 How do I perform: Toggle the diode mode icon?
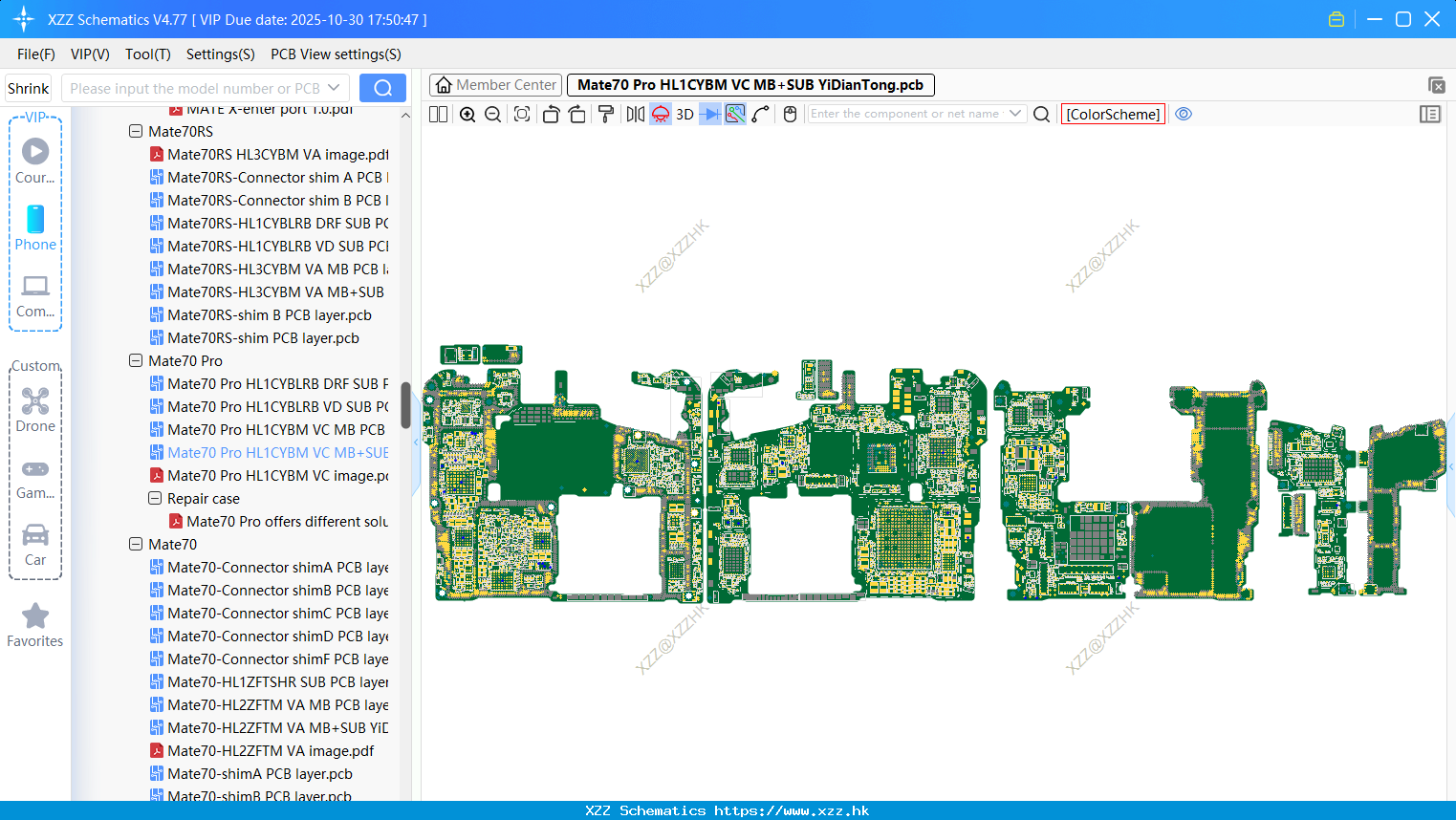coord(710,114)
